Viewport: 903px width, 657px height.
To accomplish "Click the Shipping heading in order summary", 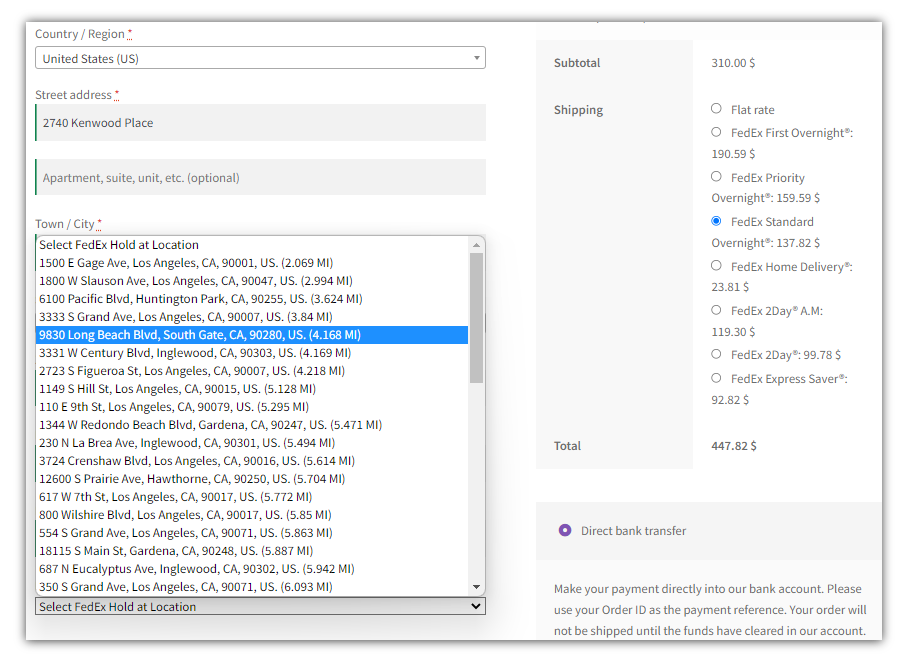I will 578,110.
